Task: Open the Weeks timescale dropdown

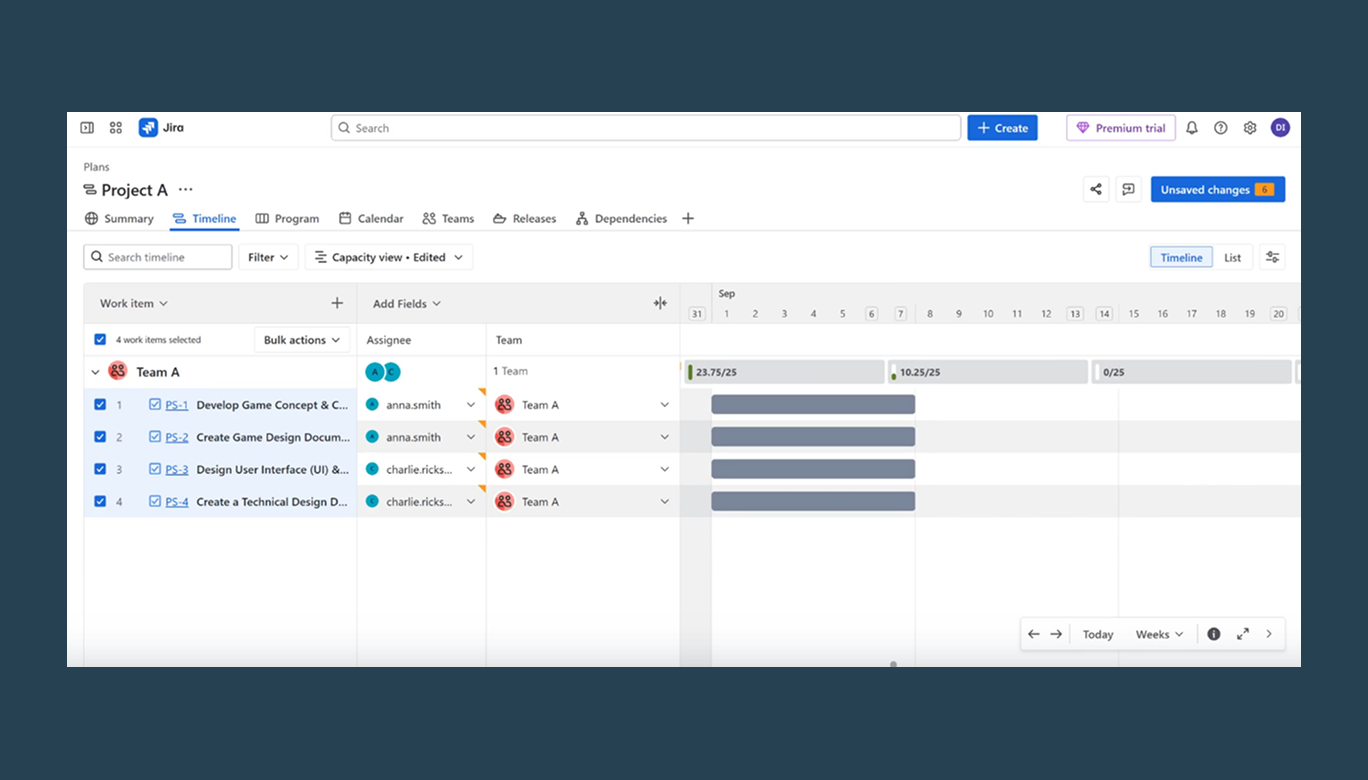Action: coord(1159,634)
